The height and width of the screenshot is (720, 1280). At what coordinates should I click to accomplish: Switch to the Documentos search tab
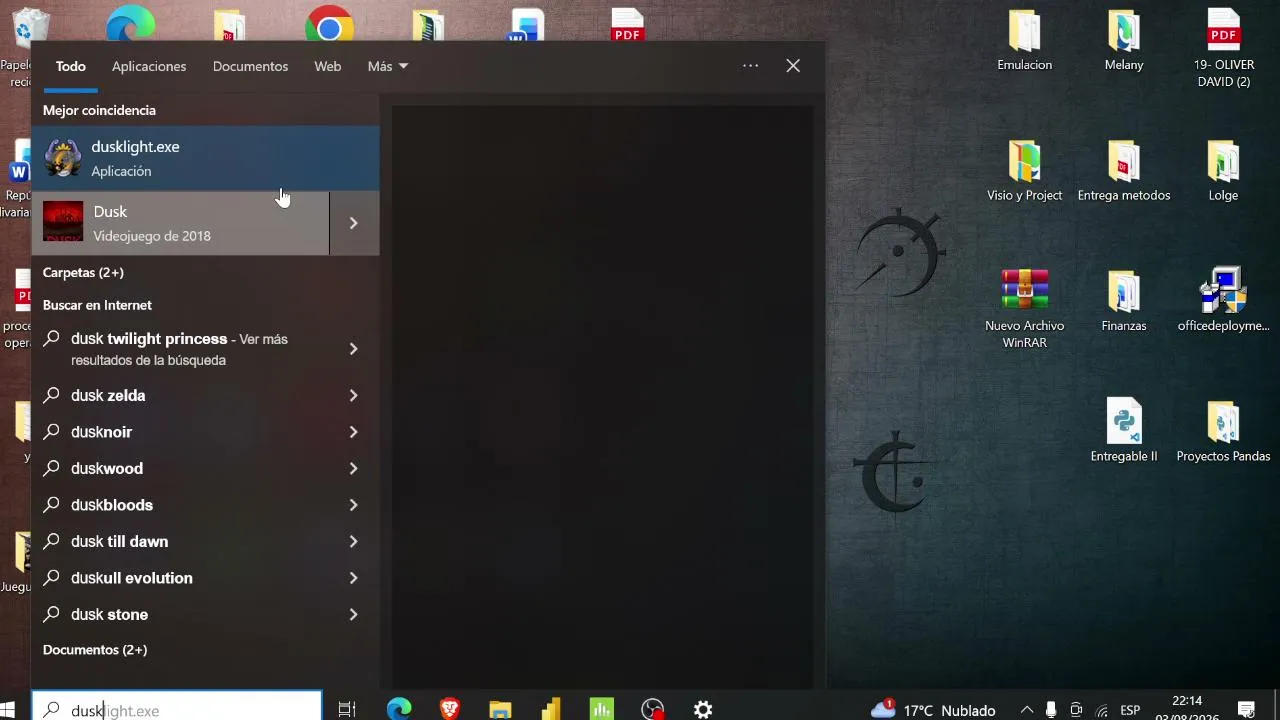[250, 66]
